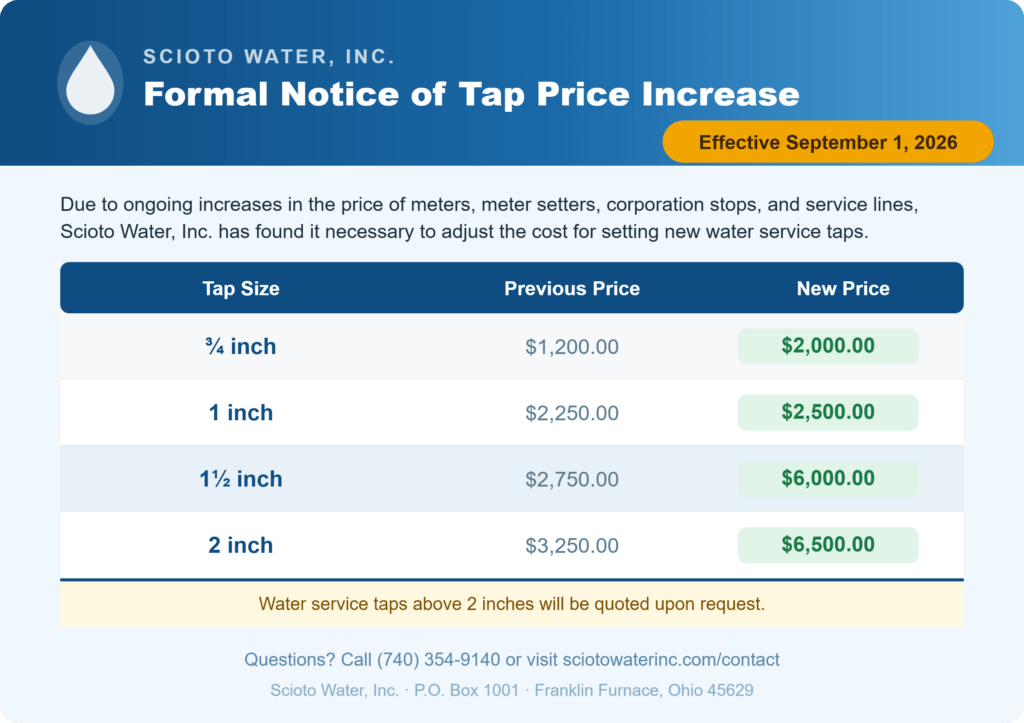Click the Previous Price column header

(x=571, y=288)
